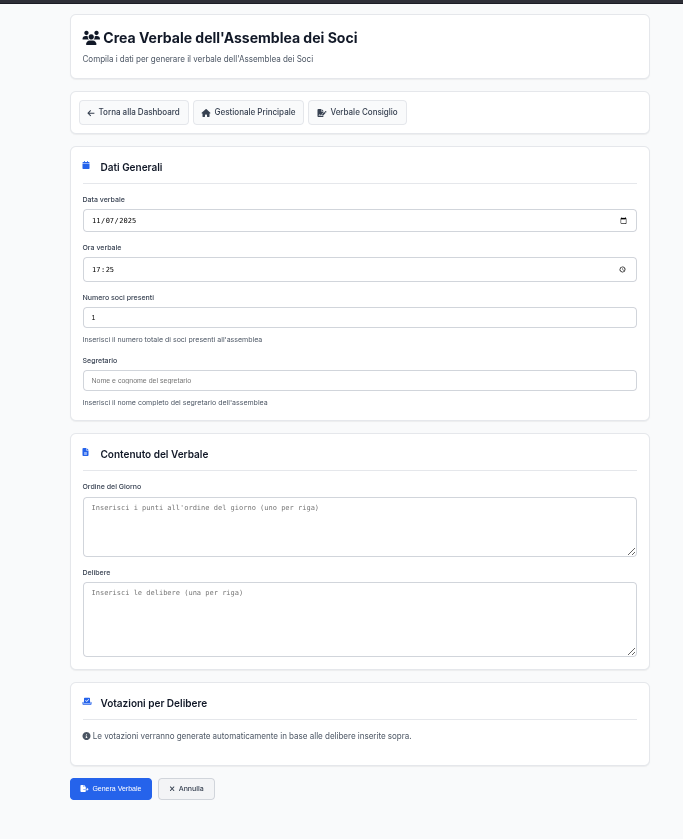Viewport: 683px width, 839px height.
Task: Click into the Segretario name field
Action: tap(360, 380)
